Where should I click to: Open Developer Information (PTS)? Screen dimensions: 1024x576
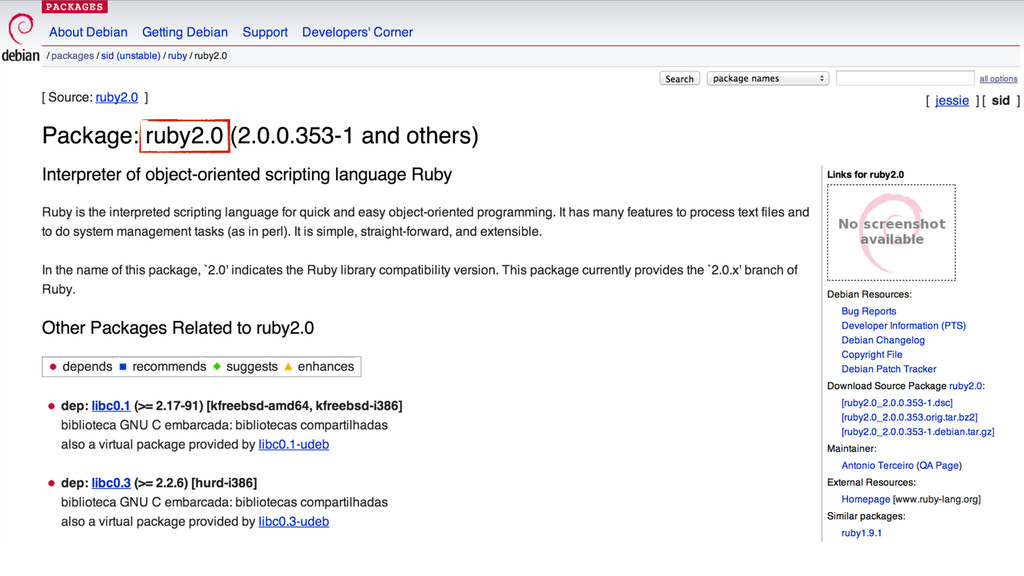pyautogui.click(x=903, y=326)
